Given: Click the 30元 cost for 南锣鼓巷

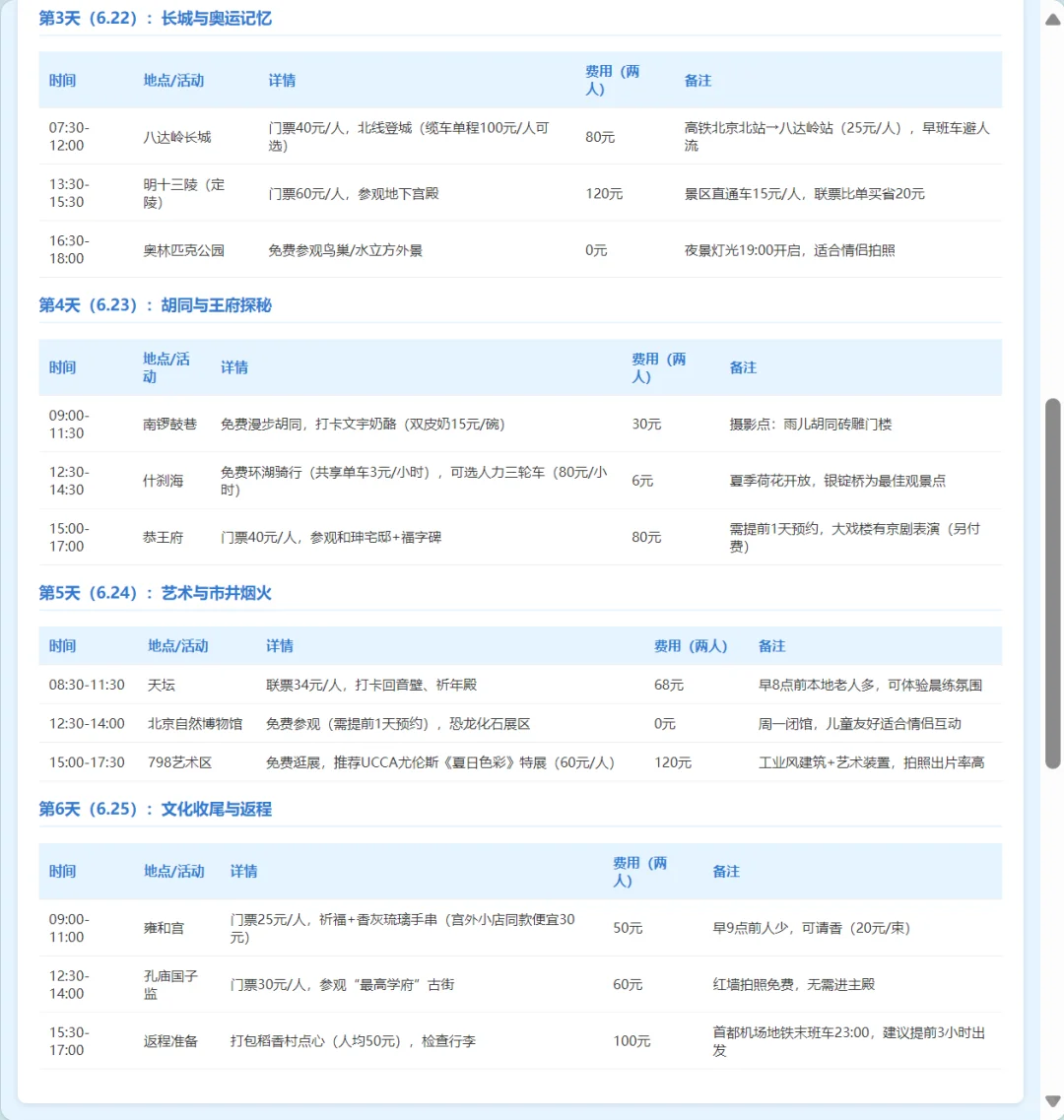Looking at the screenshot, I should click(x=646, y=424).
